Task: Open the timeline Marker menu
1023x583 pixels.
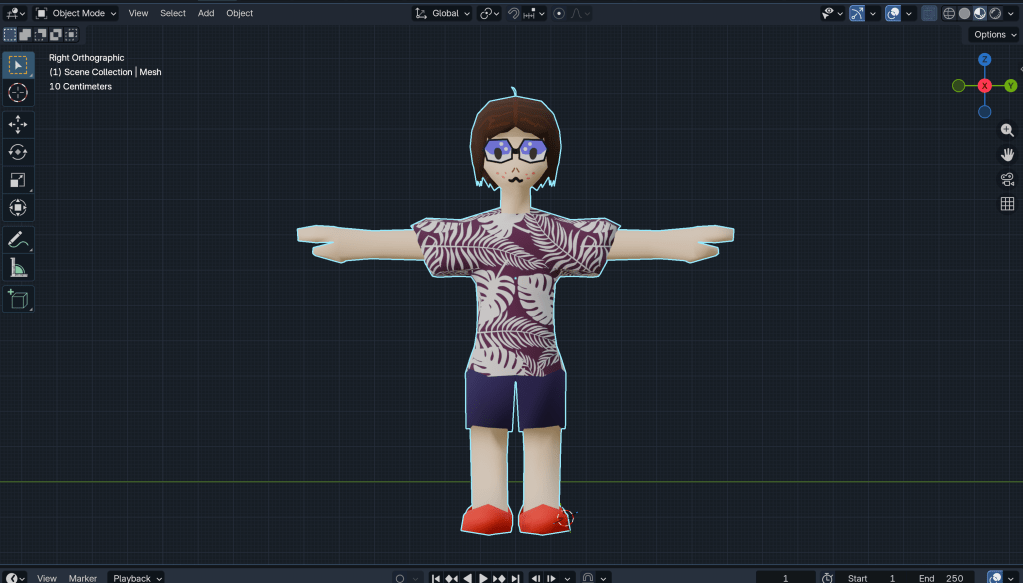Action: pyautogui.click(x=83, y=578)
